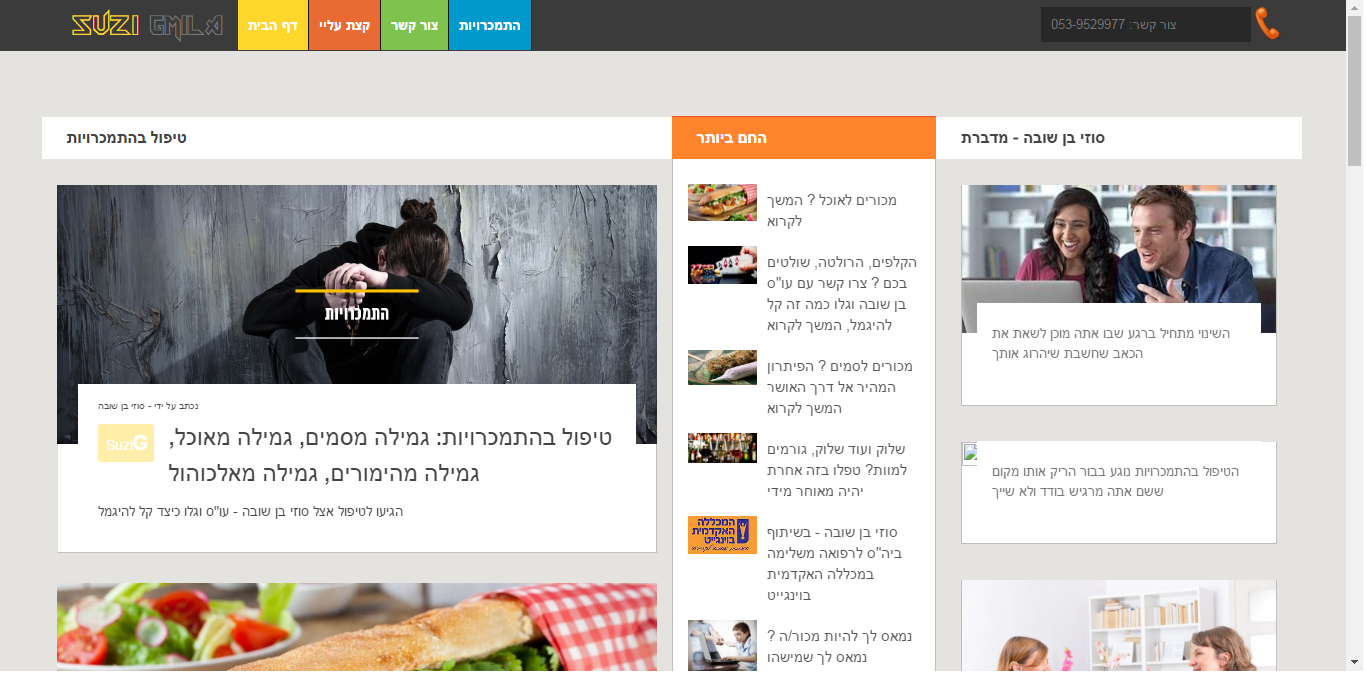Viewport: 1366px width, 674px height.
Task: Open the green צור קשר menu item
Action: point(414,25)
